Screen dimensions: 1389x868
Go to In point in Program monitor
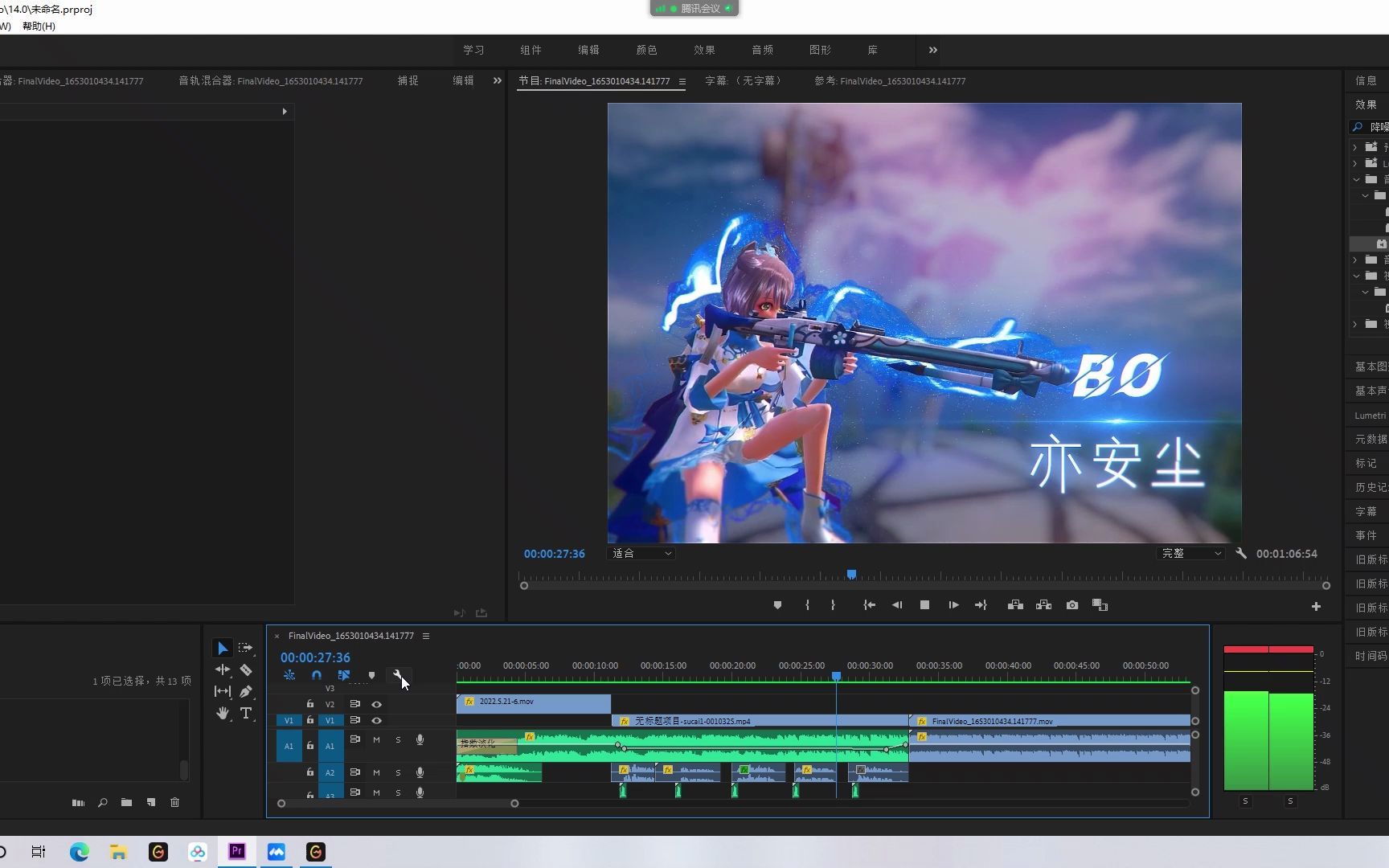(869, 605)
